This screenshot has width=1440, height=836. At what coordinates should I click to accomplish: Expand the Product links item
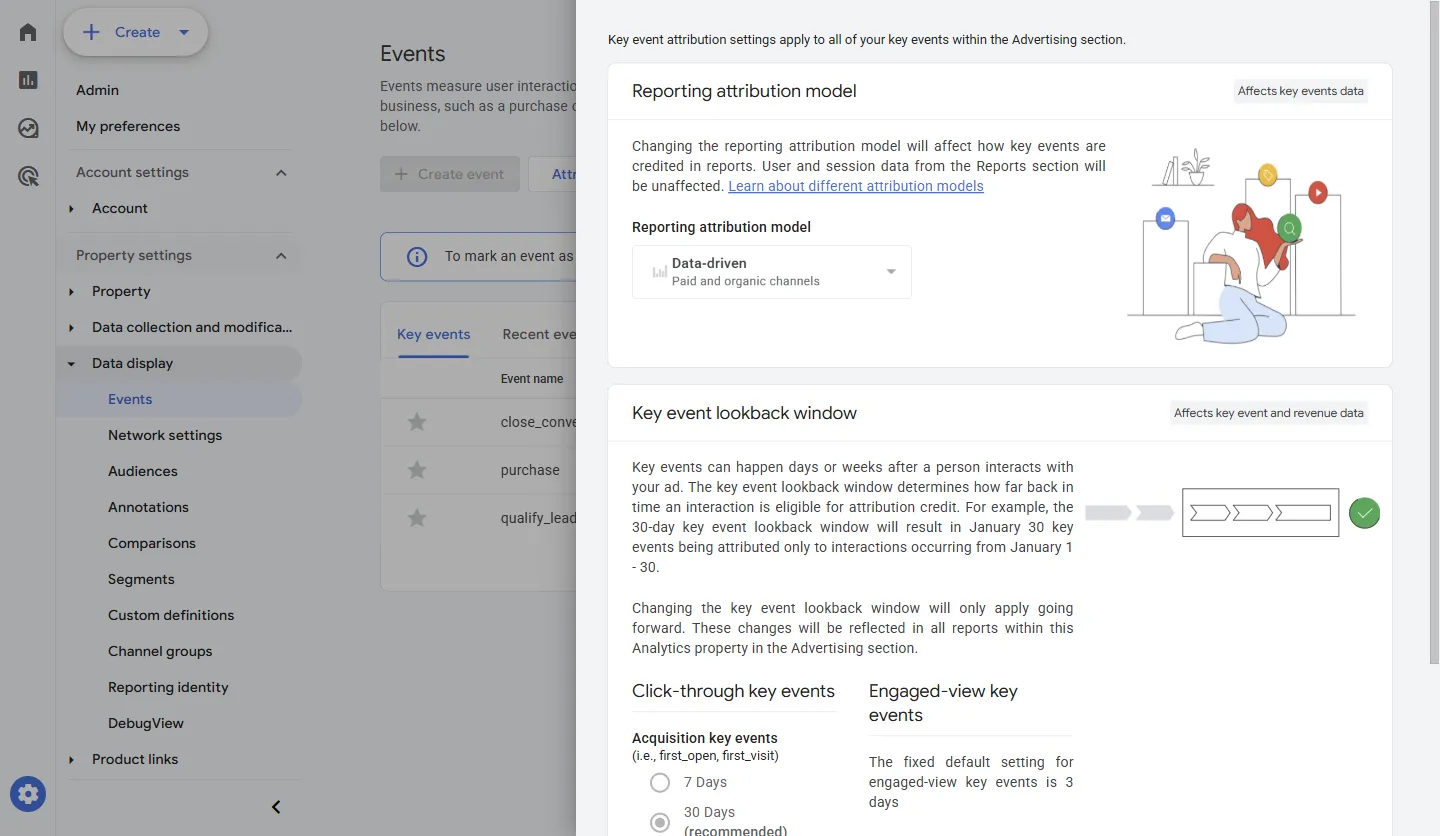pyautogui.click(x=72, y=760)
